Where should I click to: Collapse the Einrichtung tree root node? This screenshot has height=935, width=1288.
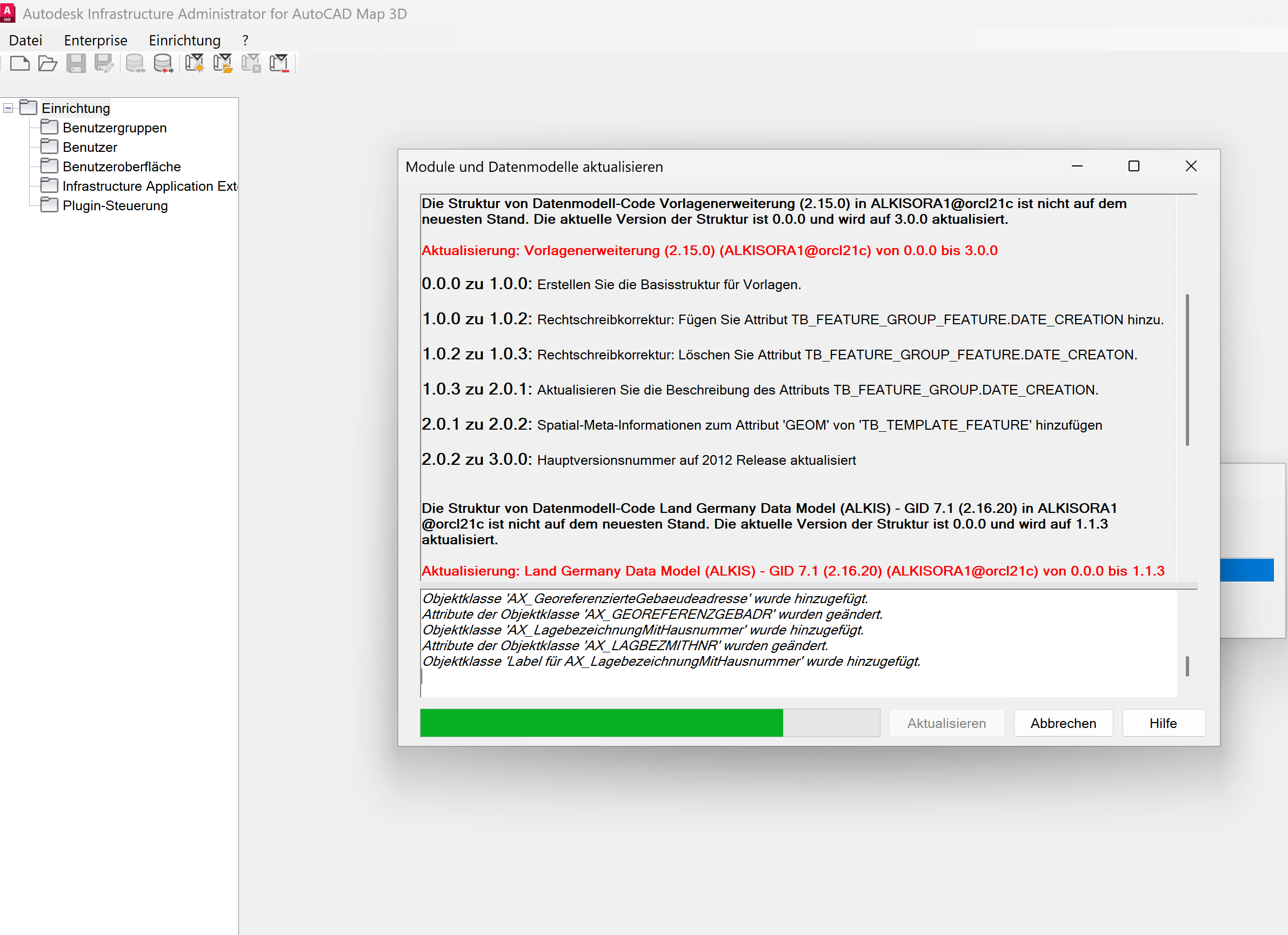[x=8, y=108]
